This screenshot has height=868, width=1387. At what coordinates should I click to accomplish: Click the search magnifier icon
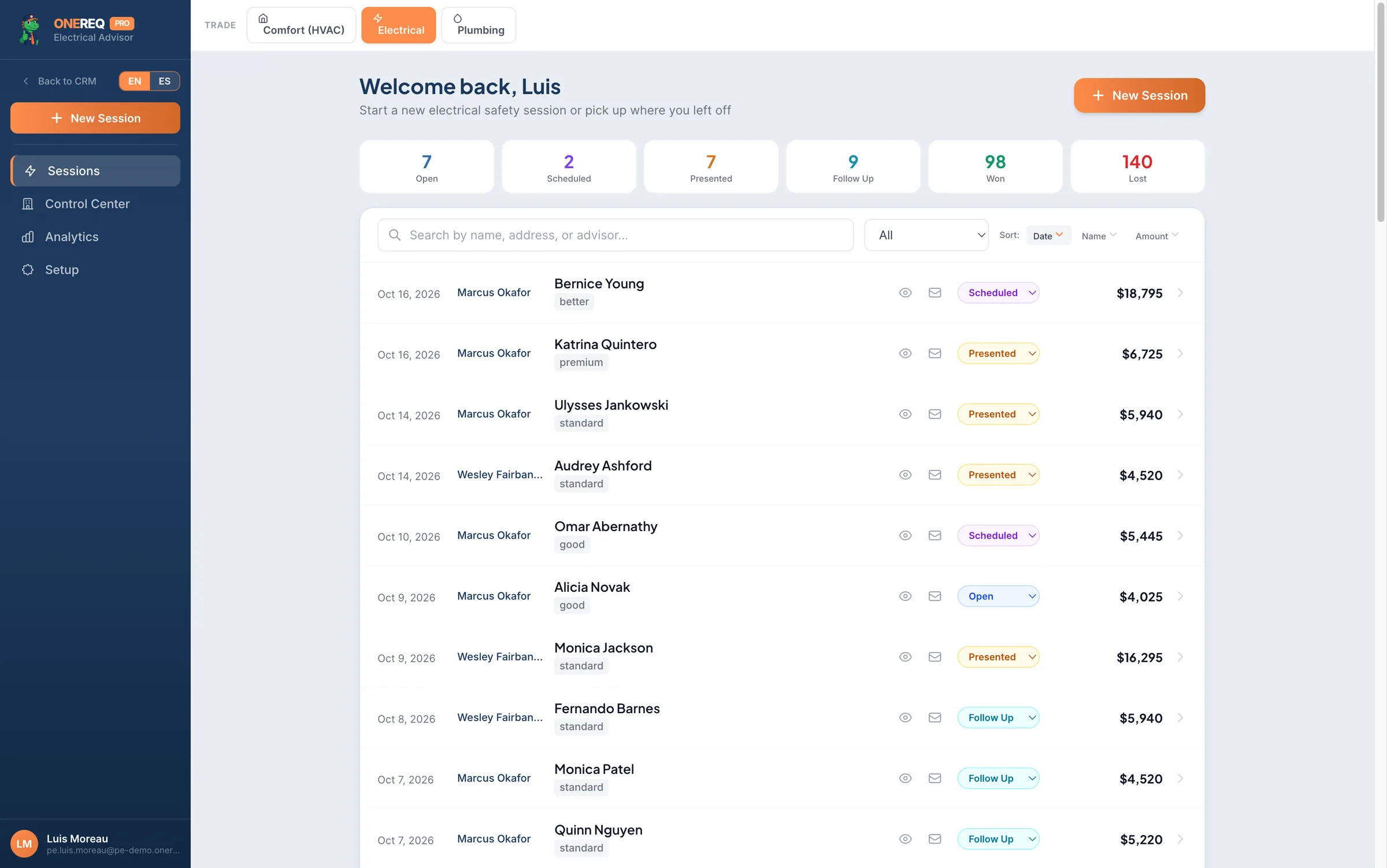[x=395, y=235]
